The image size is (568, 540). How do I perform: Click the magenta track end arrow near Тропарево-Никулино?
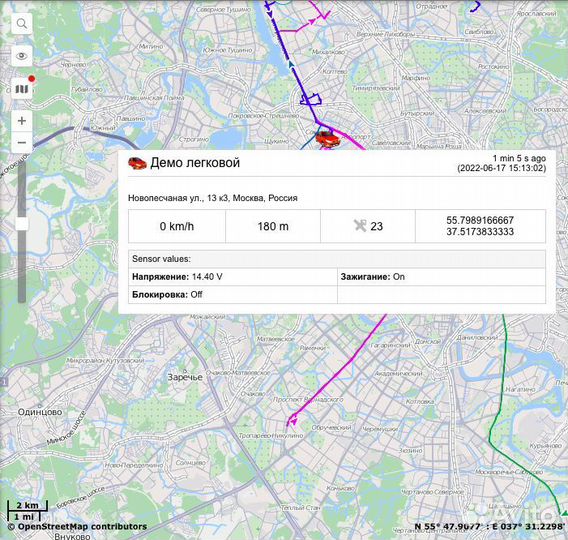(x=293, y=421)
